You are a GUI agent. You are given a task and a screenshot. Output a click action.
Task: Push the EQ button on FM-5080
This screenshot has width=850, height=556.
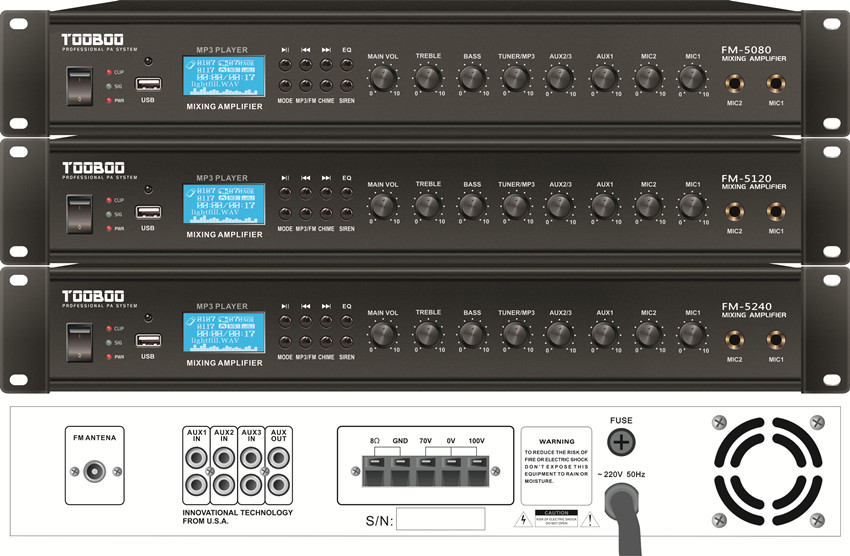(346, 64)
